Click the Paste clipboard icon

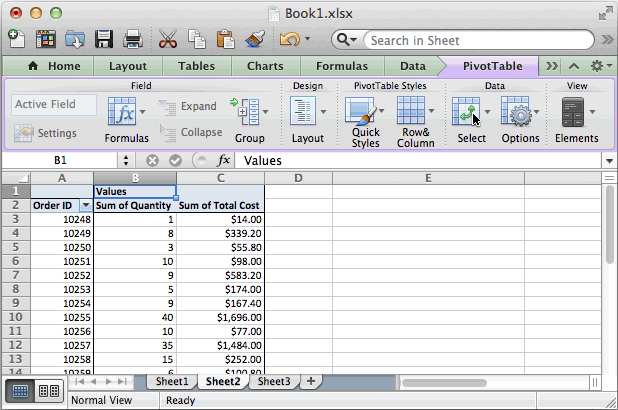click(x=225, y=39)
